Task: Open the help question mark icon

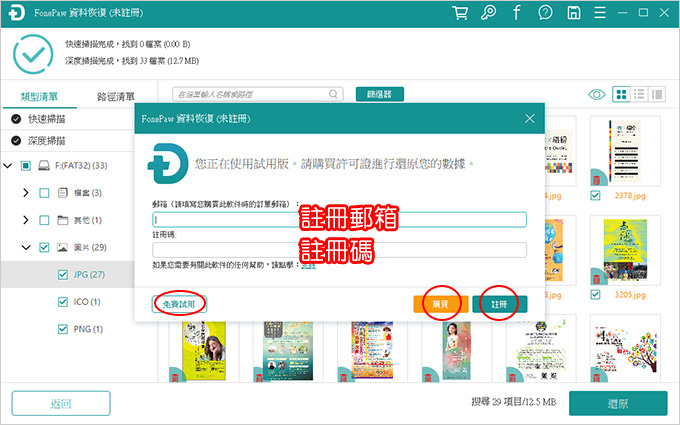Action: pos(545,13)
